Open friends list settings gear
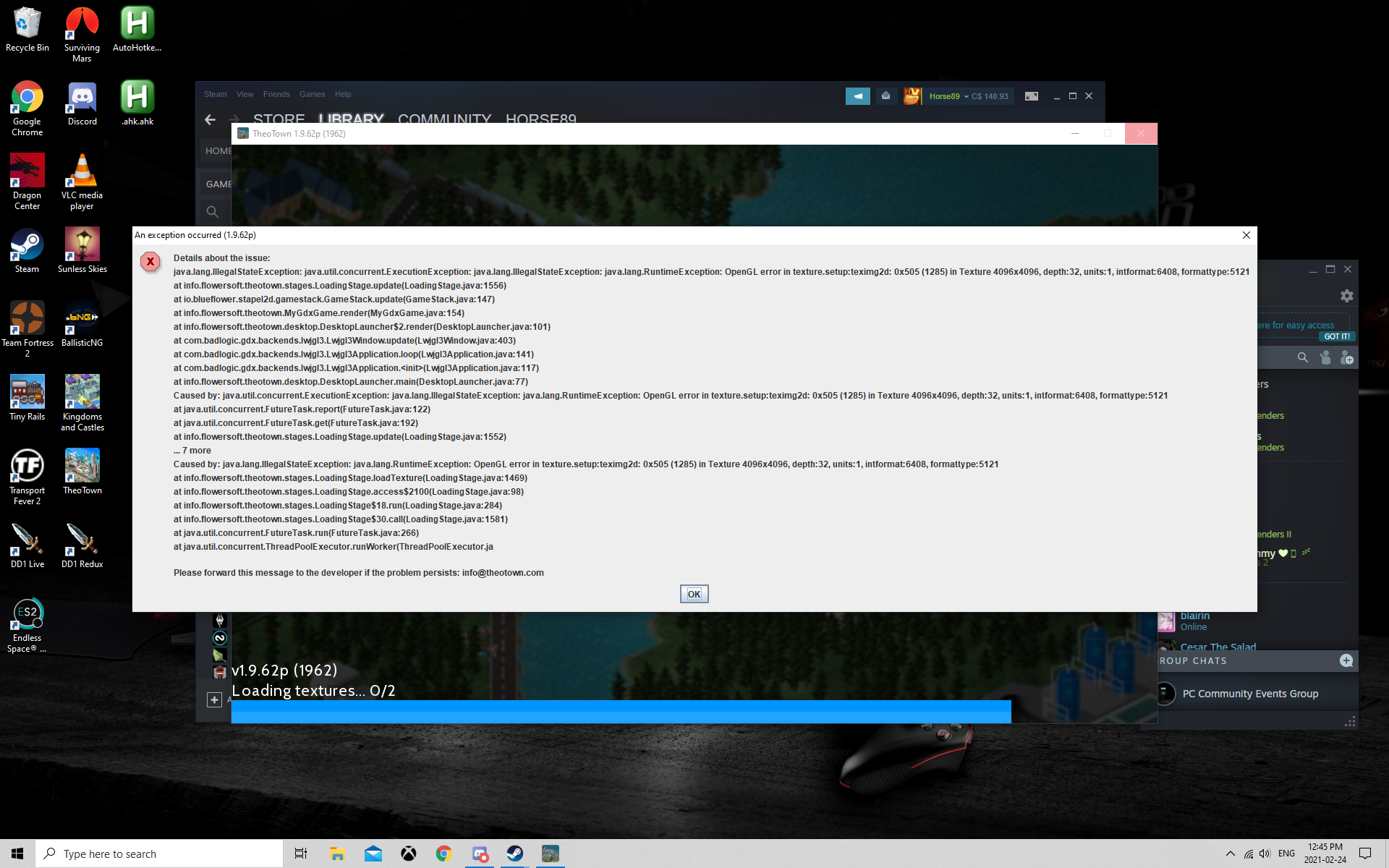The image size is (1389, 868). click(1346, 296)
